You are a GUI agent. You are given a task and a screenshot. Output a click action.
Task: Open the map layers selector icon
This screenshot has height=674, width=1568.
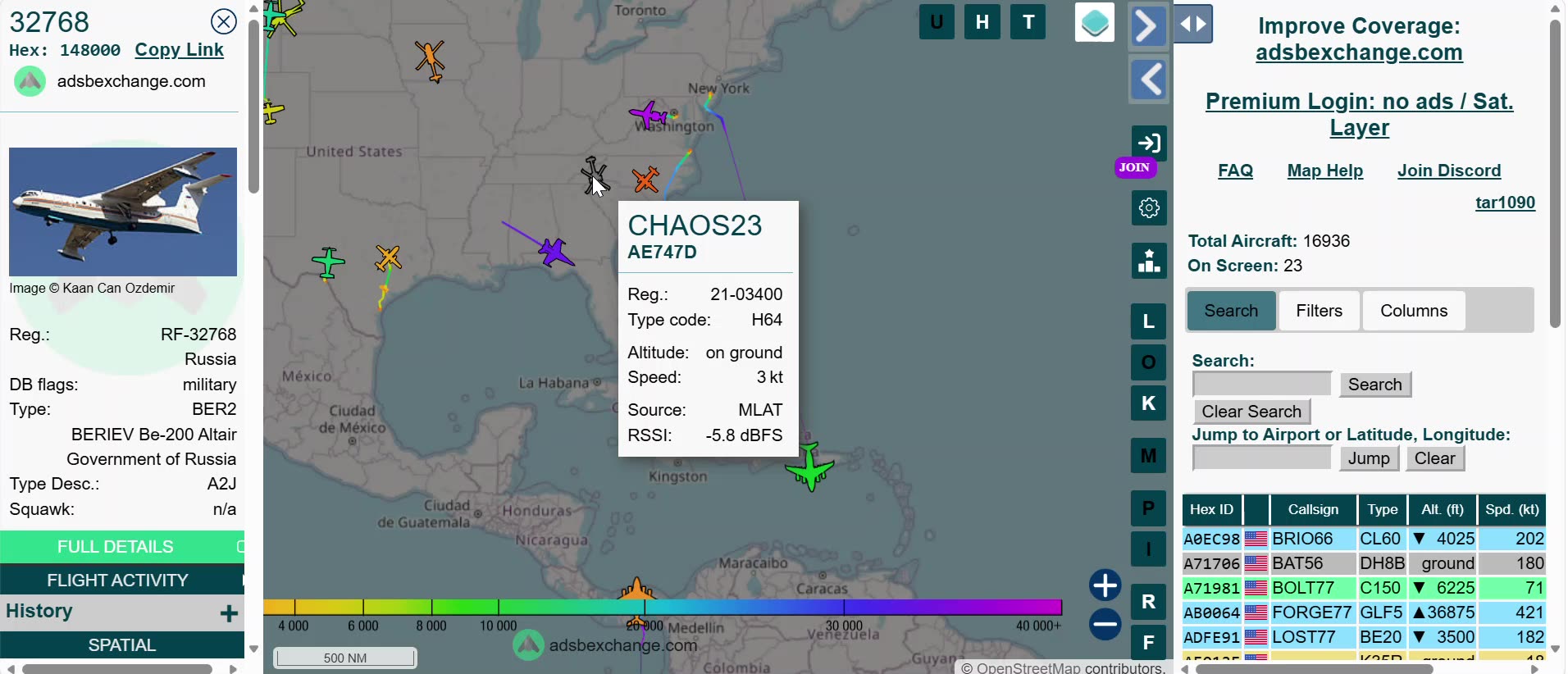[x=1095, y=22]
